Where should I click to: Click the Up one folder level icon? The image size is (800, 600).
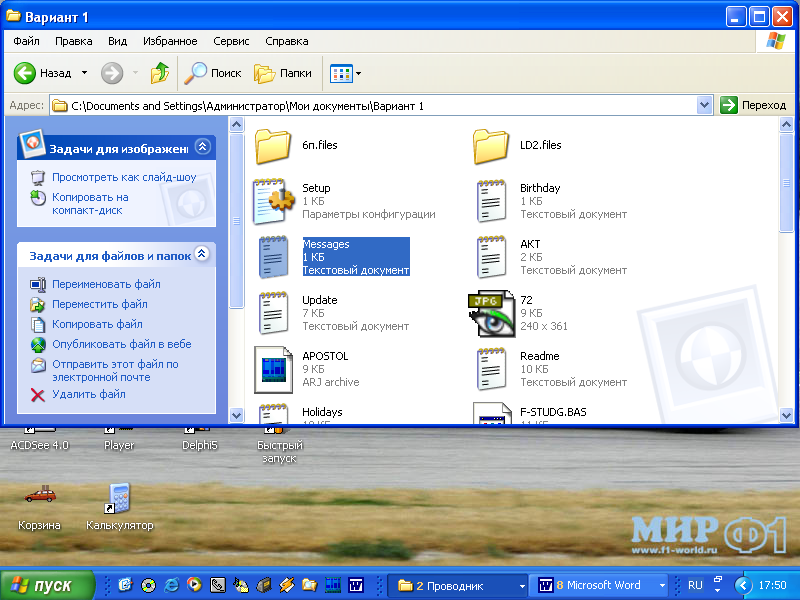[160, 73]
